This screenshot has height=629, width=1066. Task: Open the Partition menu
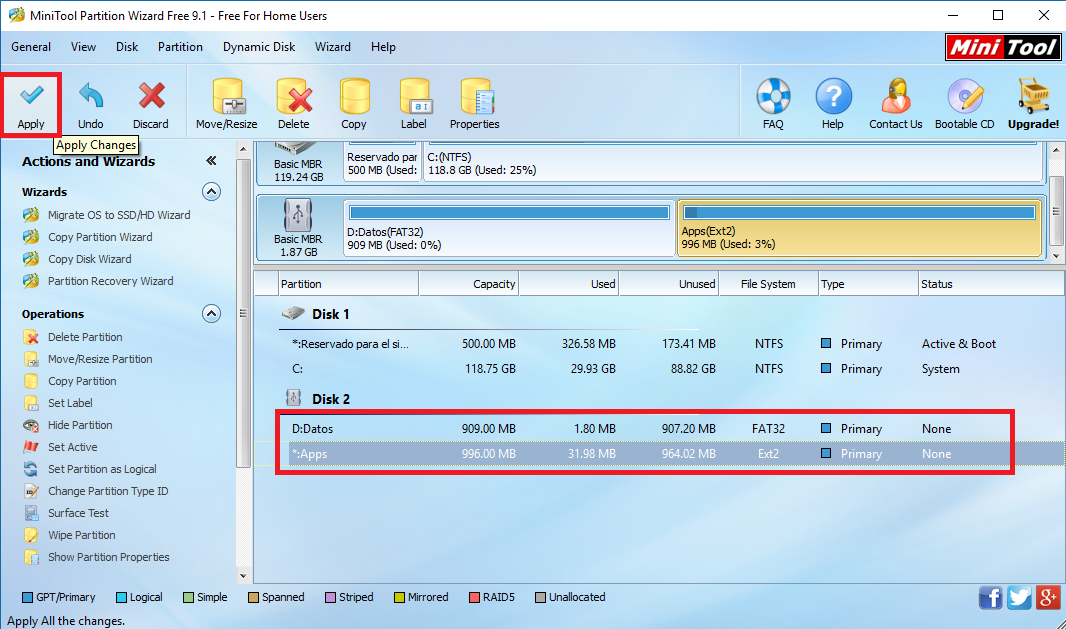180,47
